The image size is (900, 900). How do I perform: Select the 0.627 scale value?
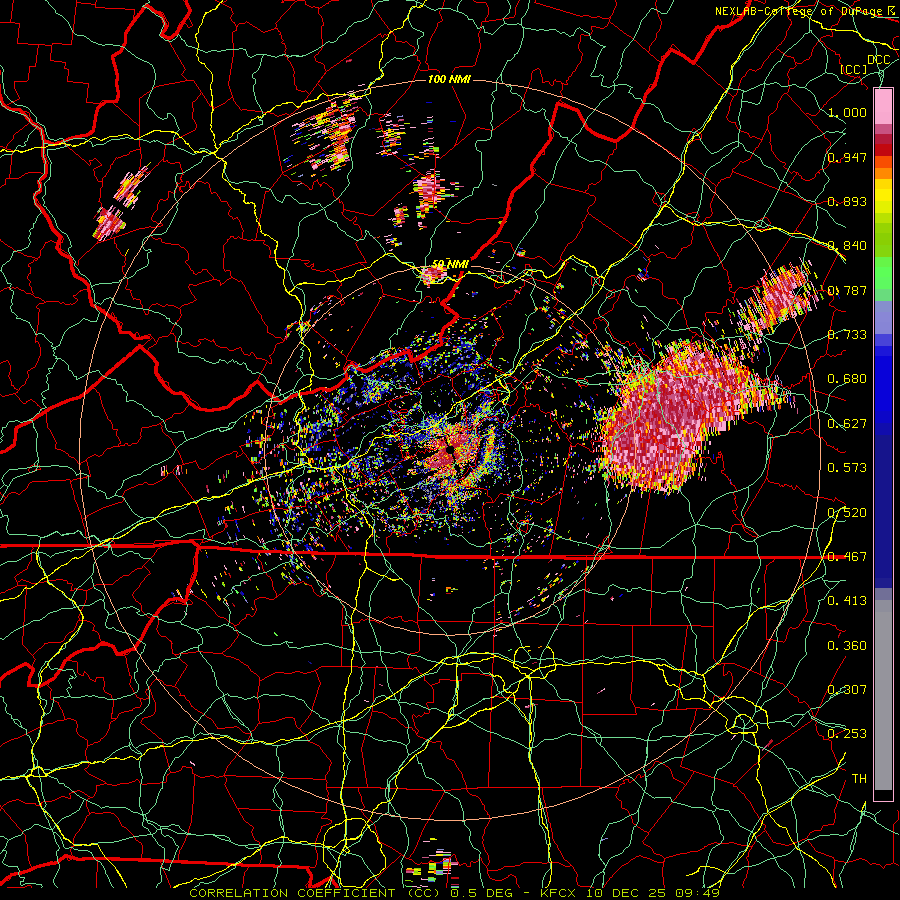coord(847,424)
